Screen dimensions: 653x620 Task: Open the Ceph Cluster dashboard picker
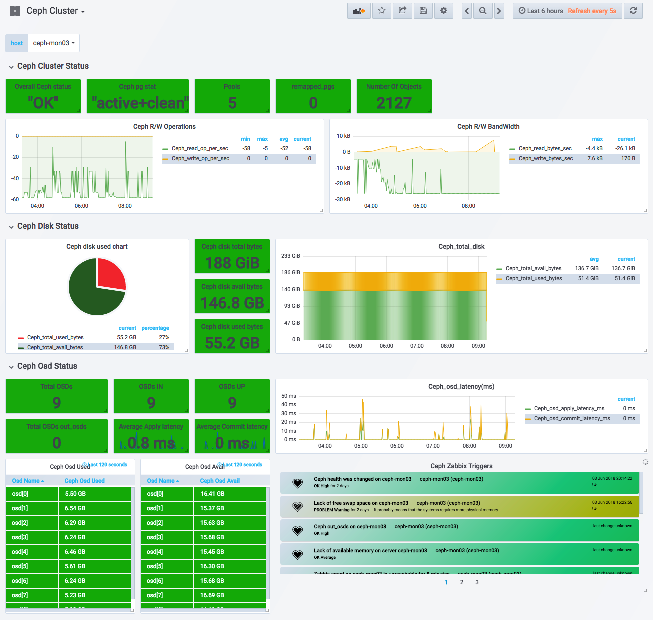tap(55, 11)
